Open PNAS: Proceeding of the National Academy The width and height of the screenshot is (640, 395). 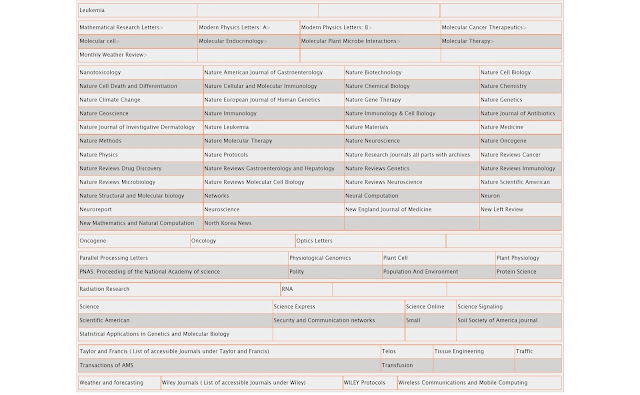149,272
